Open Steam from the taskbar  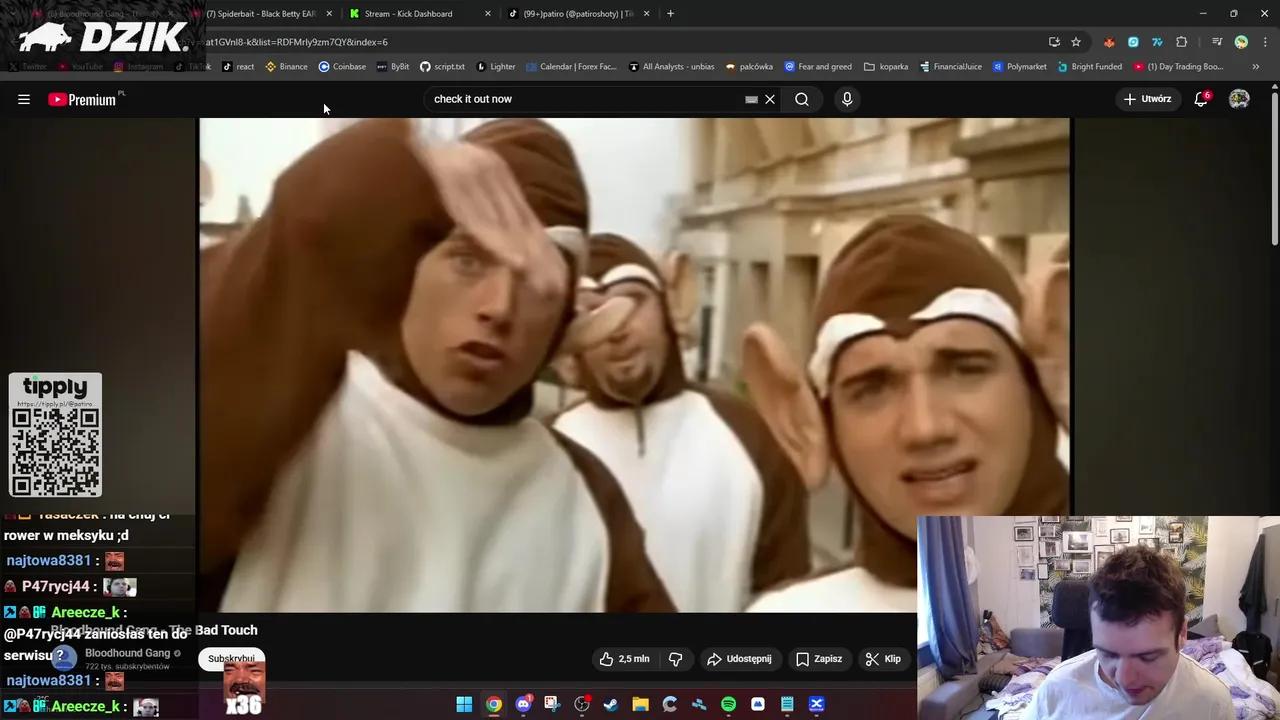611,704
